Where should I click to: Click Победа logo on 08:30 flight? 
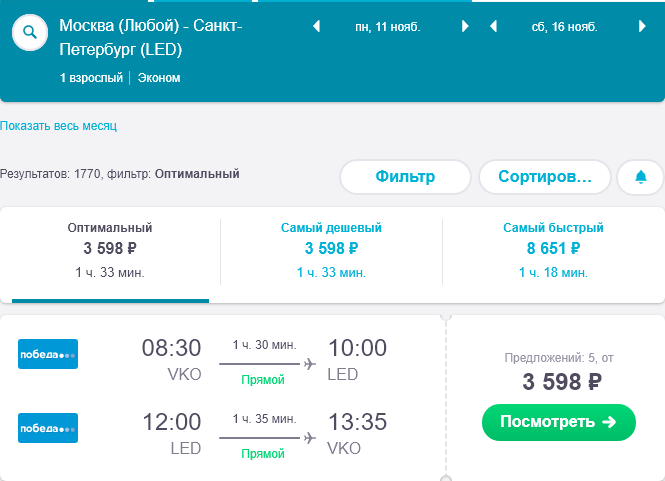(48, 354)
